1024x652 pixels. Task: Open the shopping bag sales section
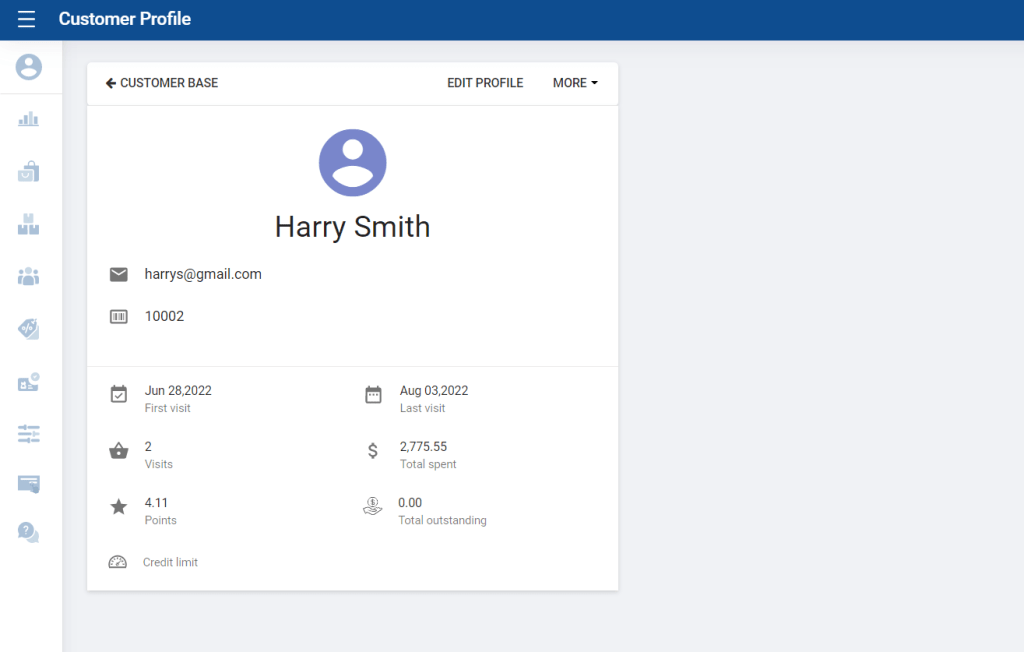coord(29,171)
